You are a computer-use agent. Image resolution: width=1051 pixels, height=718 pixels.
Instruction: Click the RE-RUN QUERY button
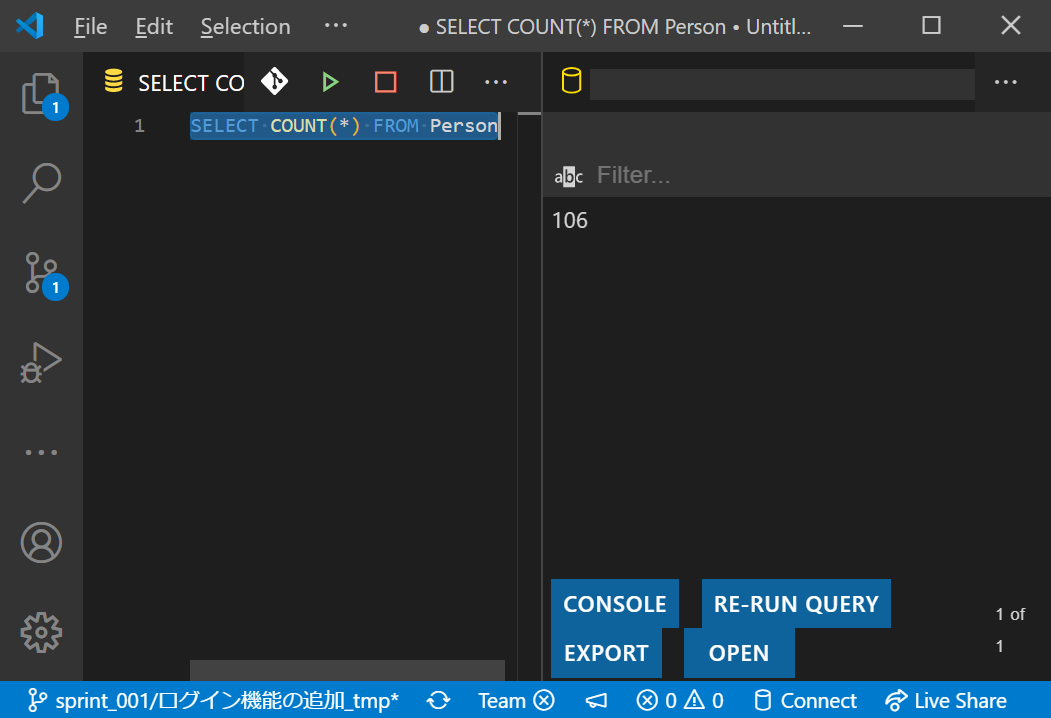[x=795, y=603]
